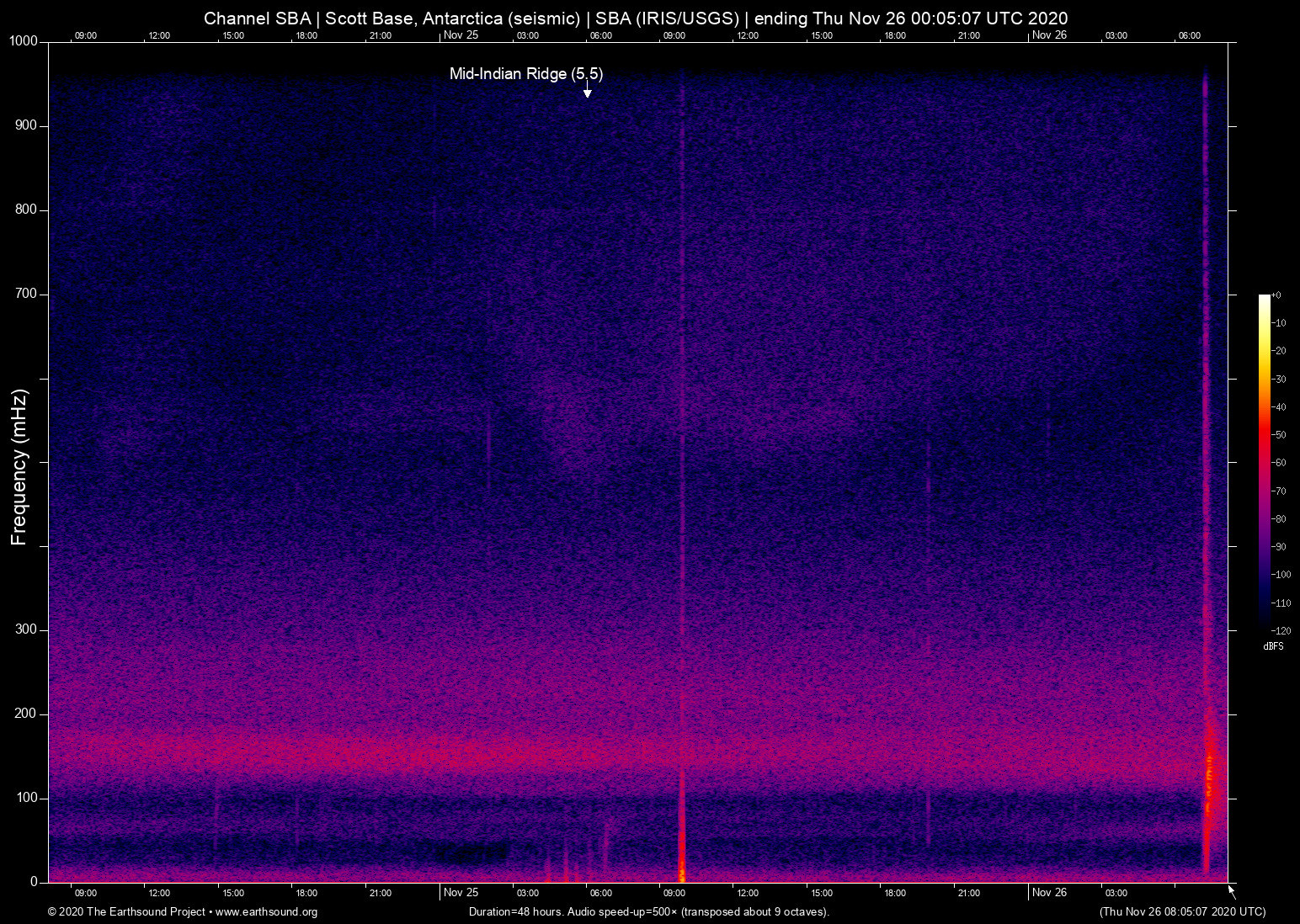Click the 900 frequency tick label
1300x924 pixels.
(x=26, y=125)
